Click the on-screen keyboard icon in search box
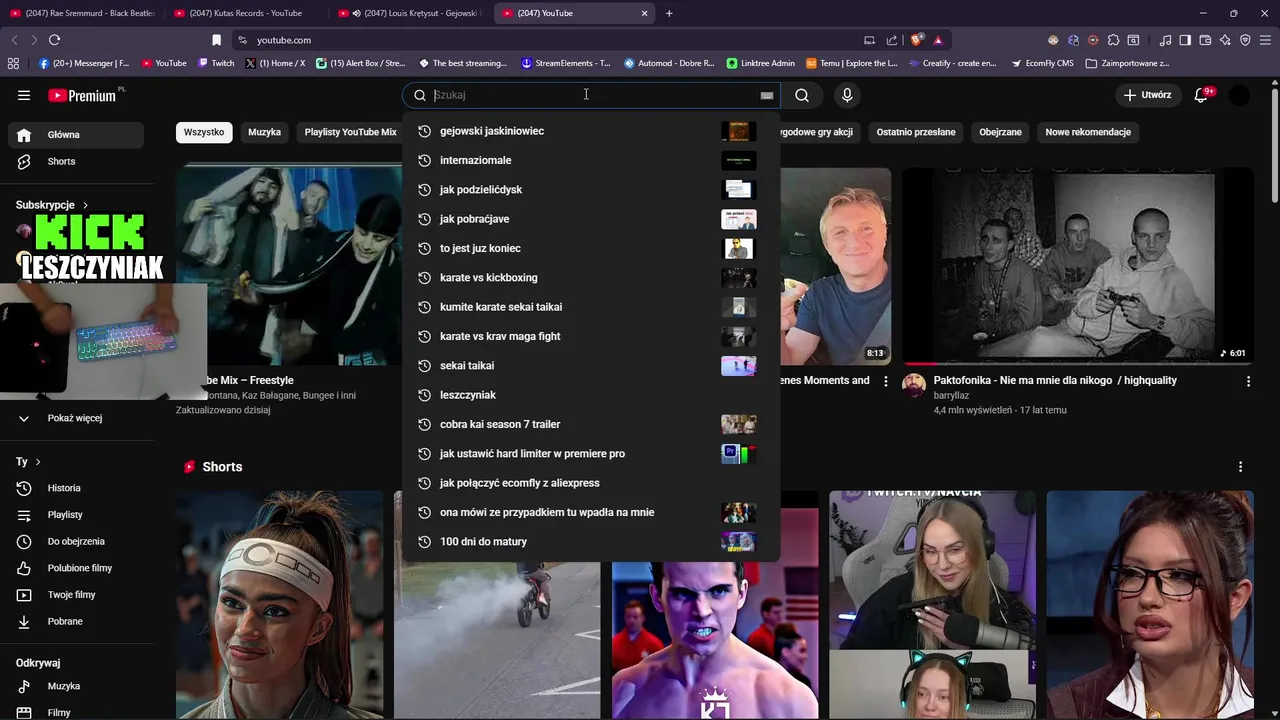The image size is (1280, 720). 767,95
